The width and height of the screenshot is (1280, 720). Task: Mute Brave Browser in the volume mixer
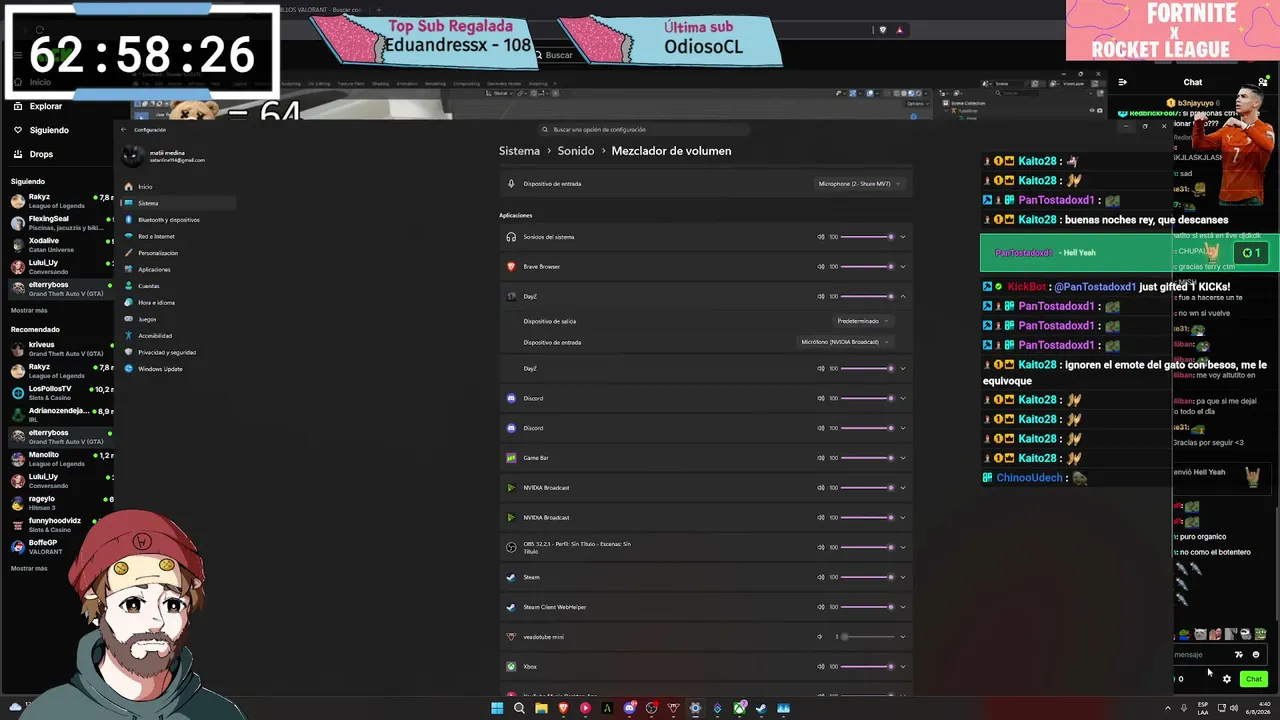point(821,267)
